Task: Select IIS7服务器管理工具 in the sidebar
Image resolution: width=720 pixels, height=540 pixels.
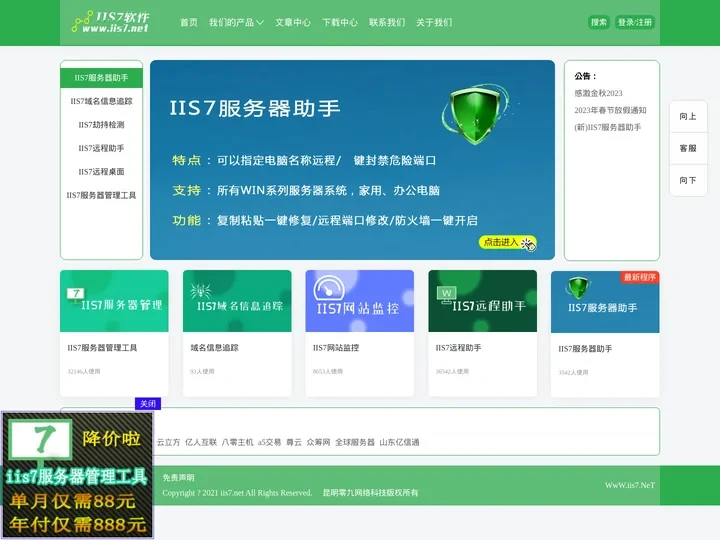Action: pos(101,195)
